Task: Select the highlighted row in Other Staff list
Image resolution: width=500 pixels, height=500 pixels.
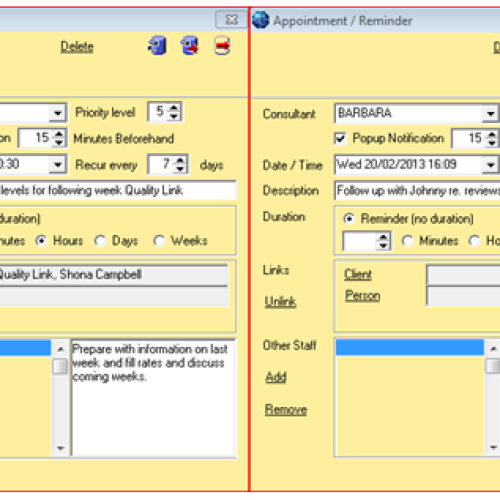Action: coord(410,347)
